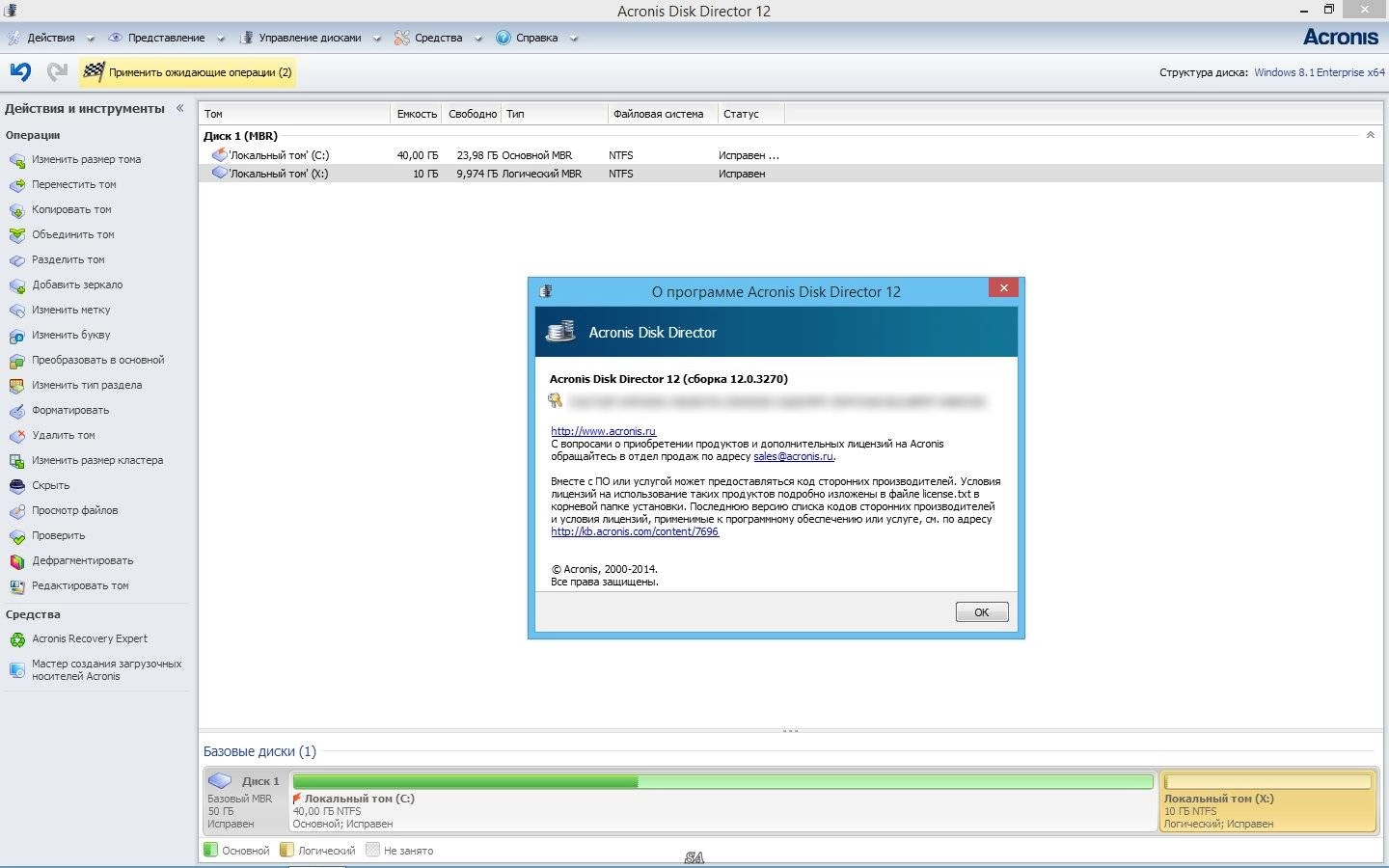
Task: Click the 'Форматировать' icon
Action: coord(16,411)
